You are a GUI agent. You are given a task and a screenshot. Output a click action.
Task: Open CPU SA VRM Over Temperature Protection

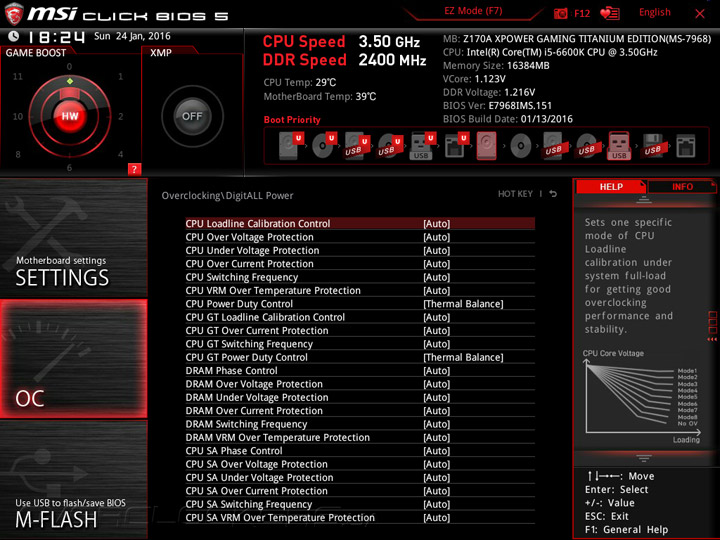pyautogui.click(x=360, y=518)
